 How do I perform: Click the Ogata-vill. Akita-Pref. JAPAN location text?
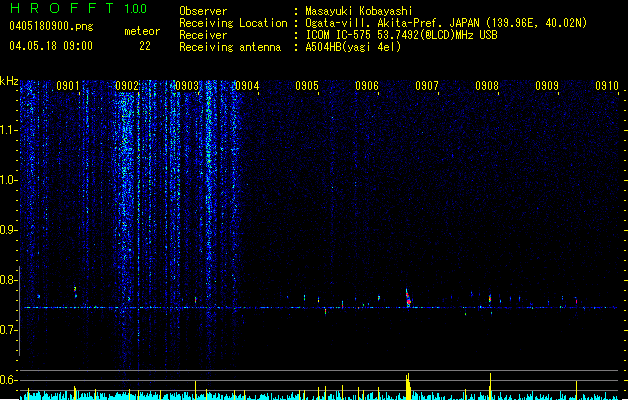tap(446, 23)
